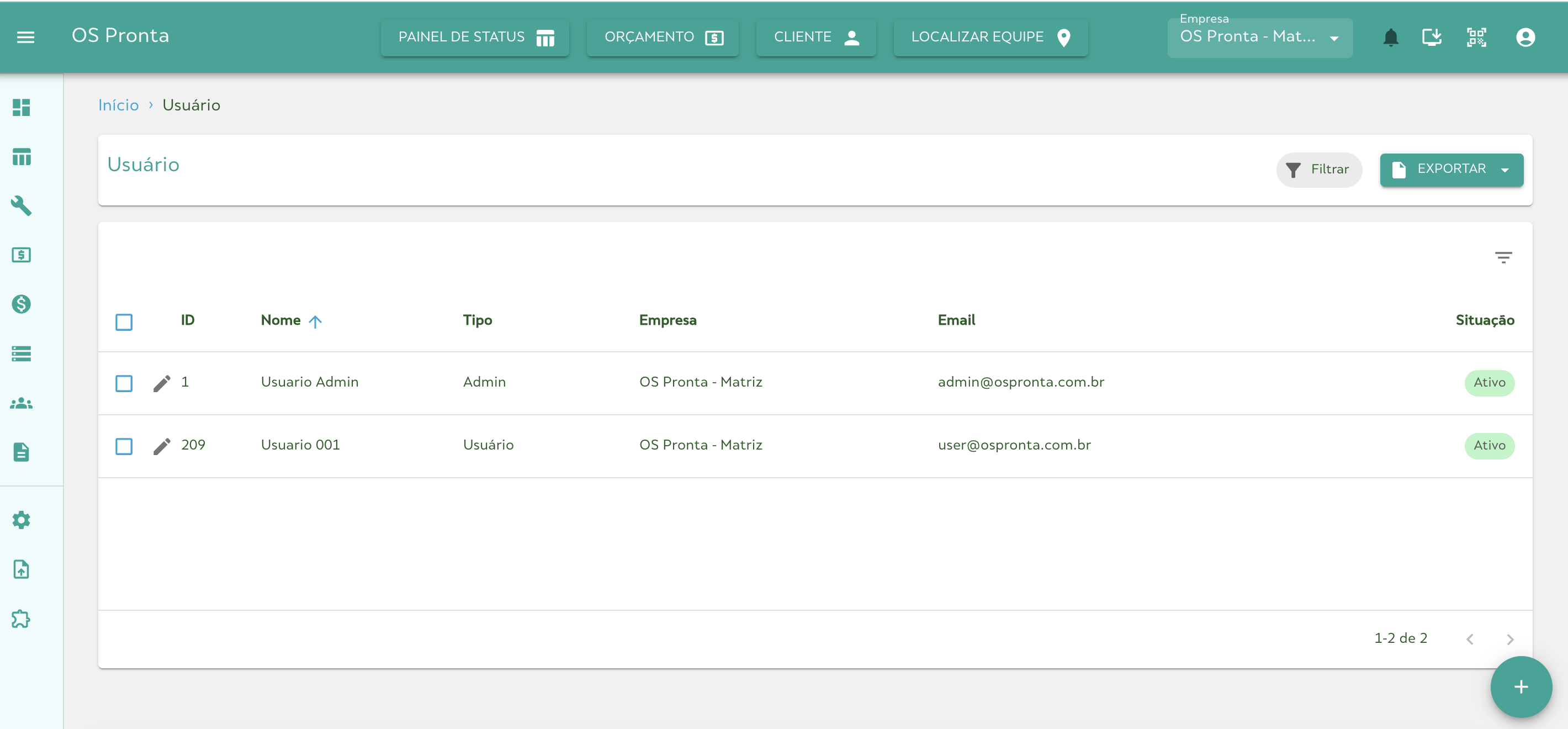Check the Usuario Admin row checkbox
1568x729 pixels.
[x=124, y=383]
